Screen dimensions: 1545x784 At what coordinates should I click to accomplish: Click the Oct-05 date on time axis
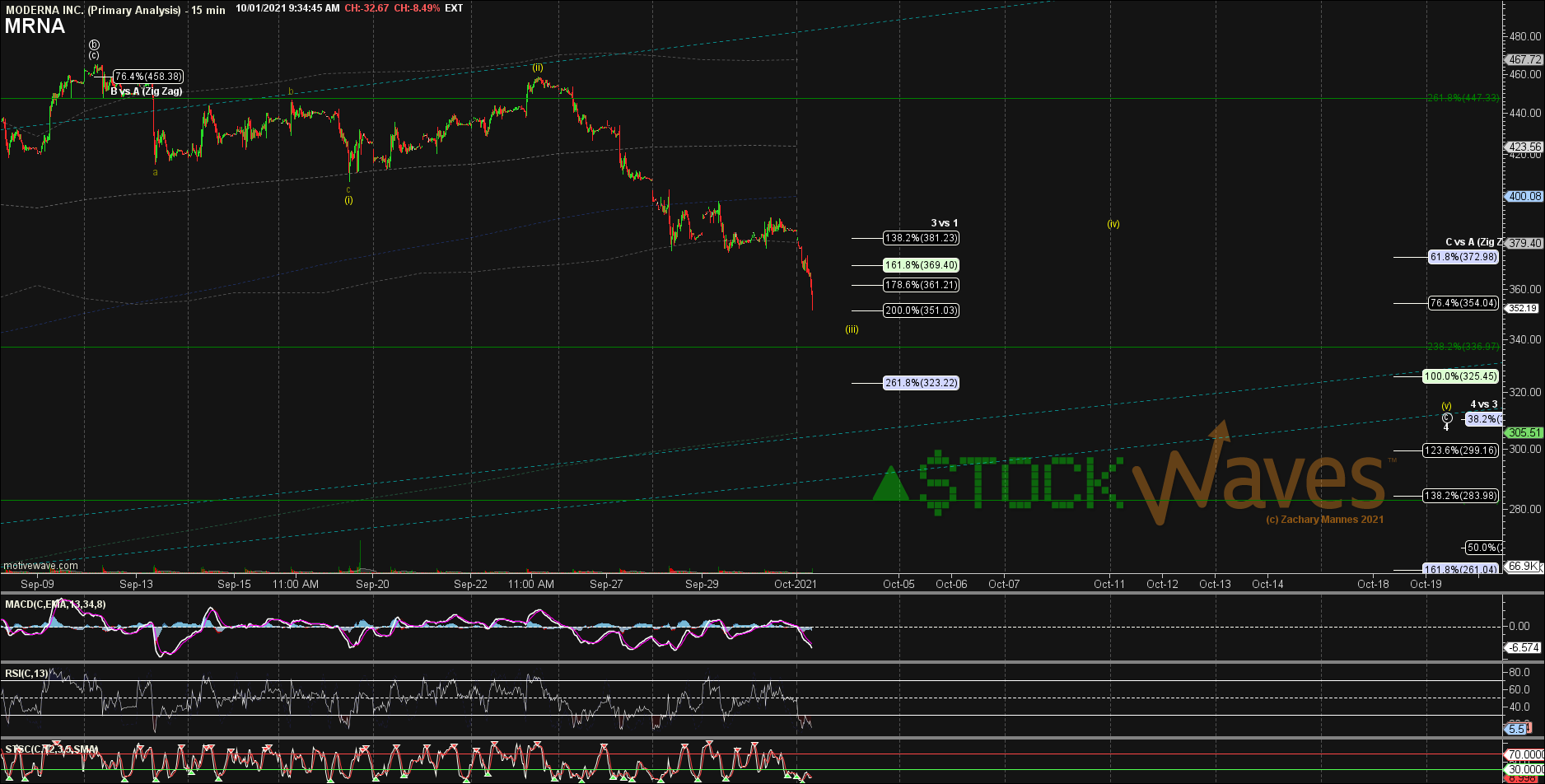click(x=899, y=584)
